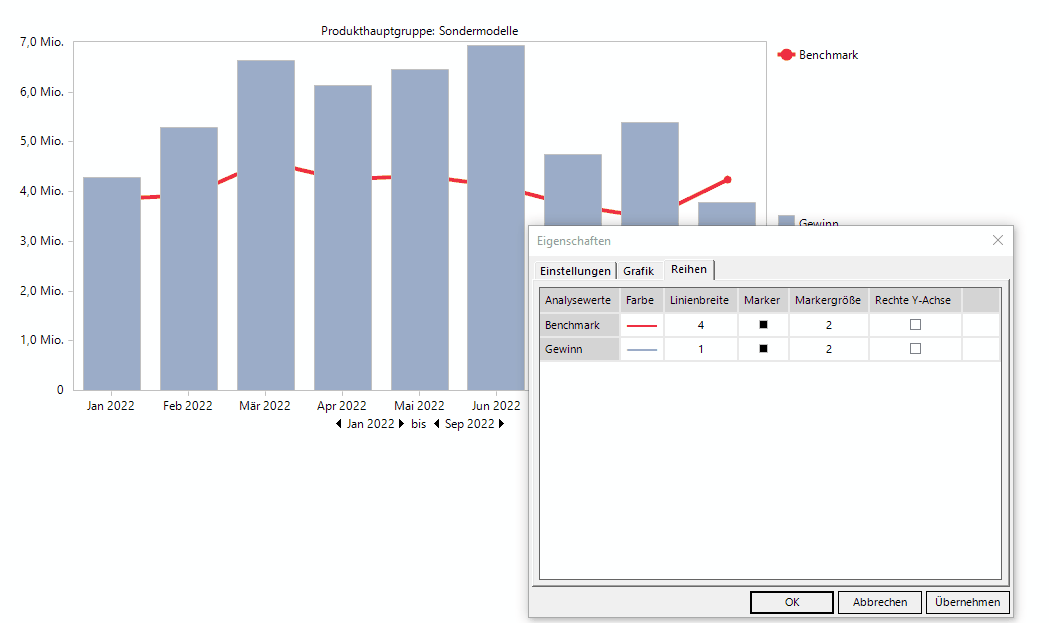This screenshot has width=1049, height=623.
Task: Click right arrow after Jan 2022 range start
Action: click(x=402, y=424)
